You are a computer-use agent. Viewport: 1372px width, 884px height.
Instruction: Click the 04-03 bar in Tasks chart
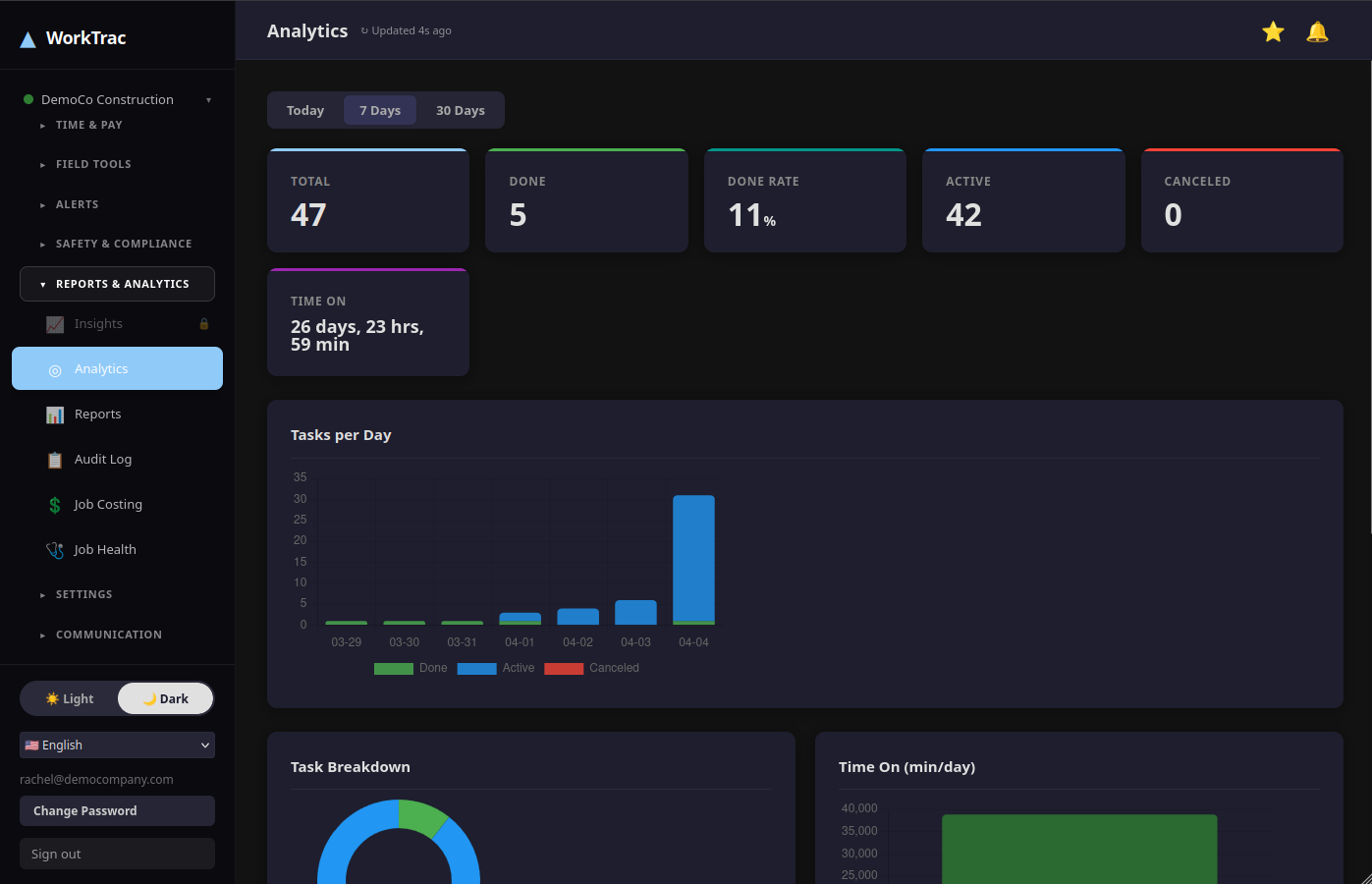[x=635, y=612]
